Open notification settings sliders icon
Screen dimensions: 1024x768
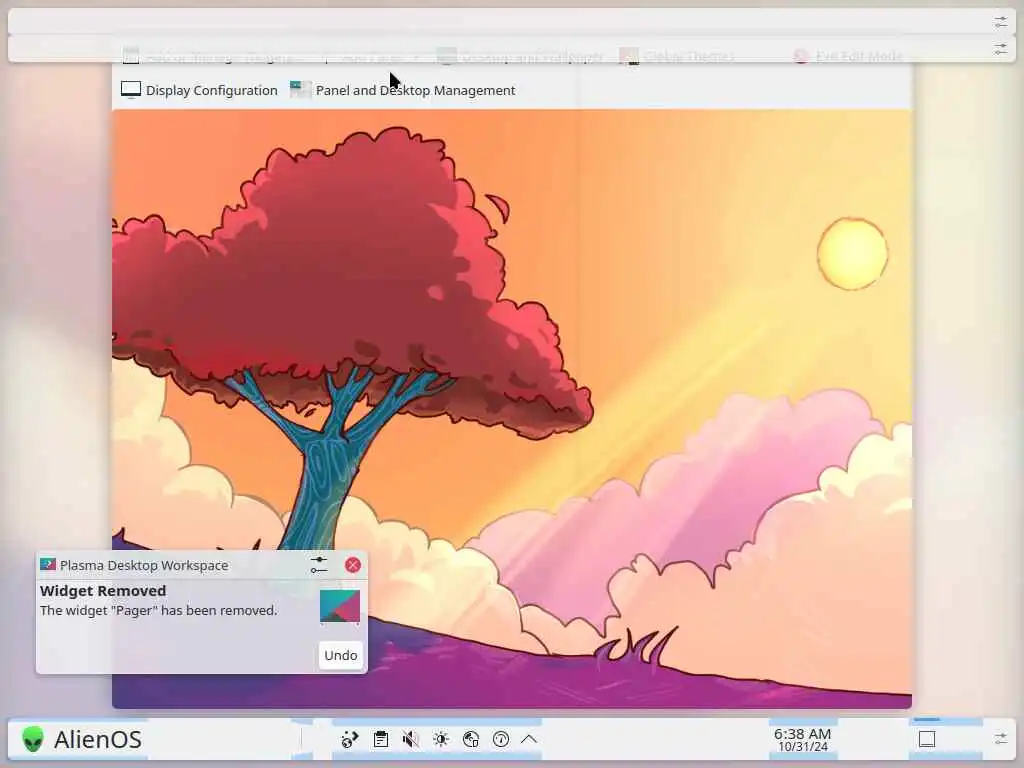[x=319, y=565]
